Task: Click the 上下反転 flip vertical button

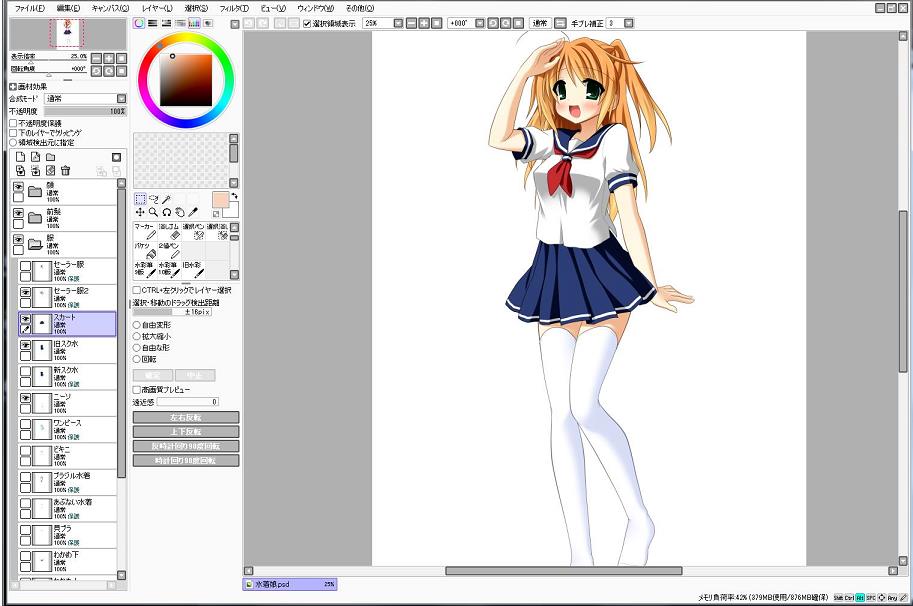Action: tap(186, 431)
